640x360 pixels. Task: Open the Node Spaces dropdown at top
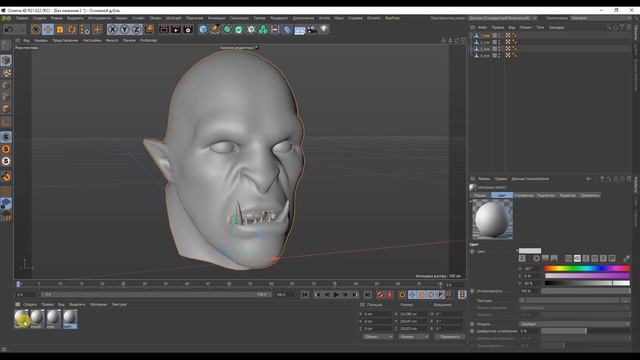point(502,18)
